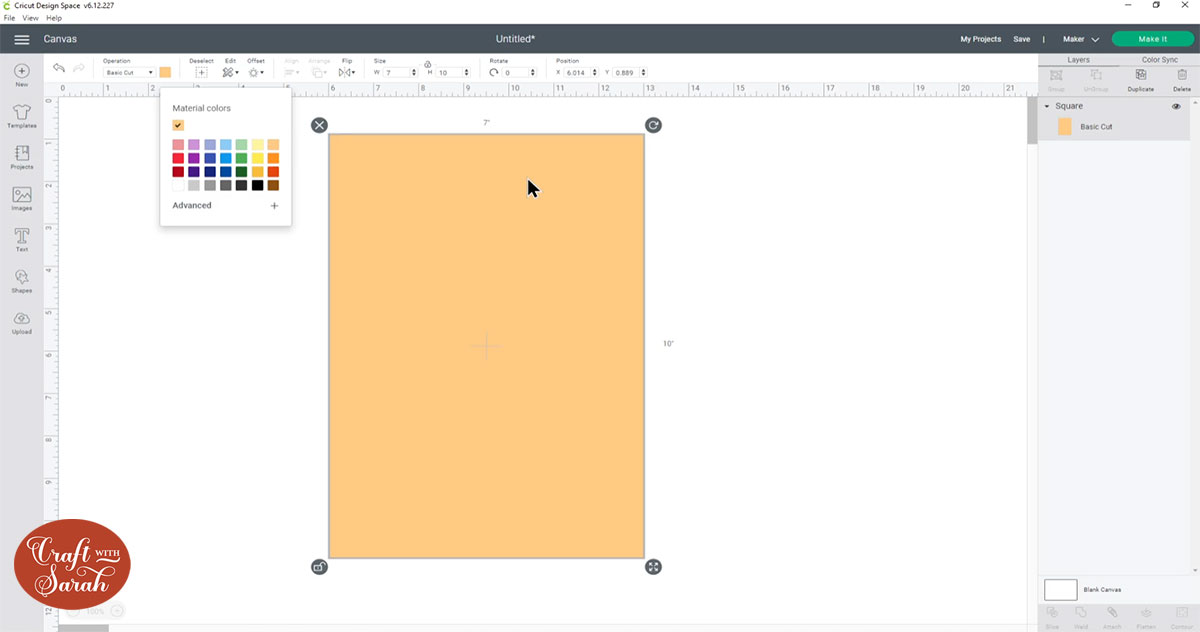1200x632 pixels.
Task: Click My Projects in the header
Action: (x=980, y=39)
